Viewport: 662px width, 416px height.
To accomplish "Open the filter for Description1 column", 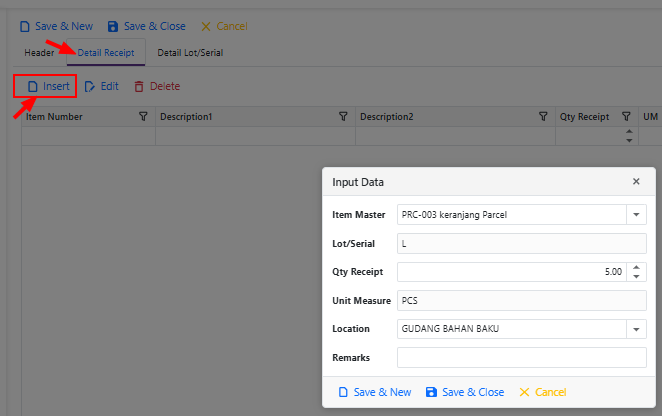I will [343, 117].
